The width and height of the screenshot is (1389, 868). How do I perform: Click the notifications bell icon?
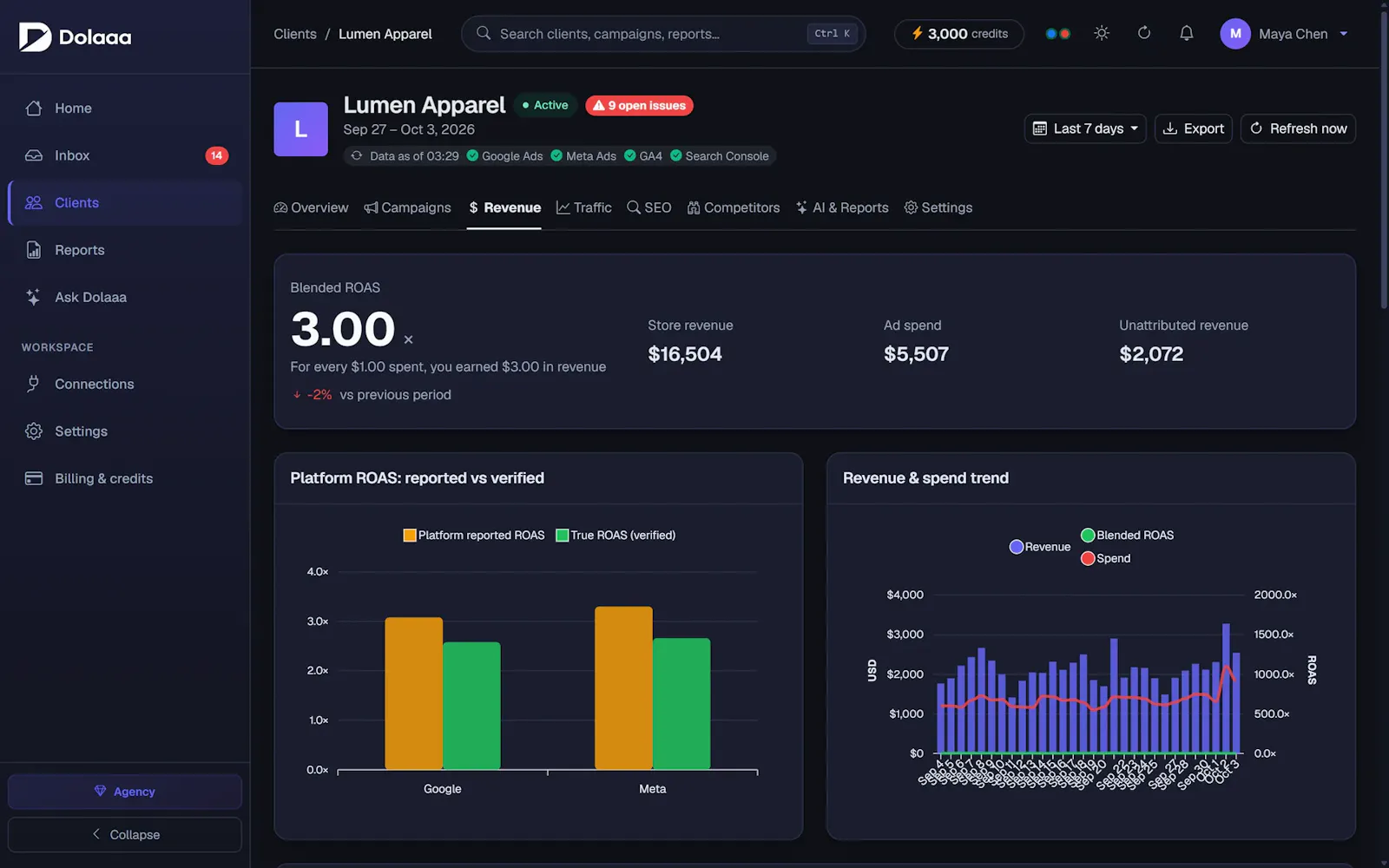point(1186,33)
